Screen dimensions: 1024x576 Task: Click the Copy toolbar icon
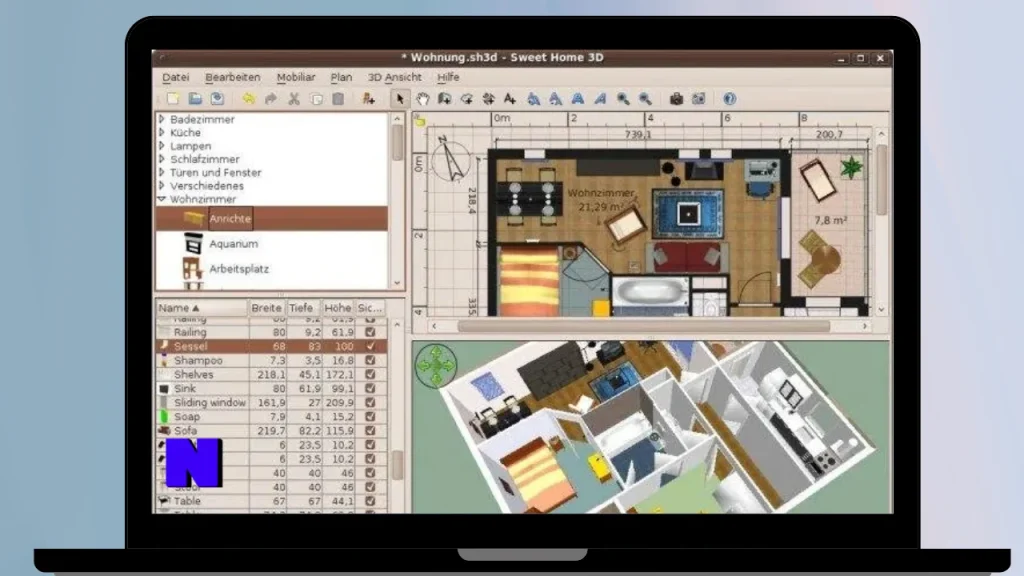pos(317,99)
